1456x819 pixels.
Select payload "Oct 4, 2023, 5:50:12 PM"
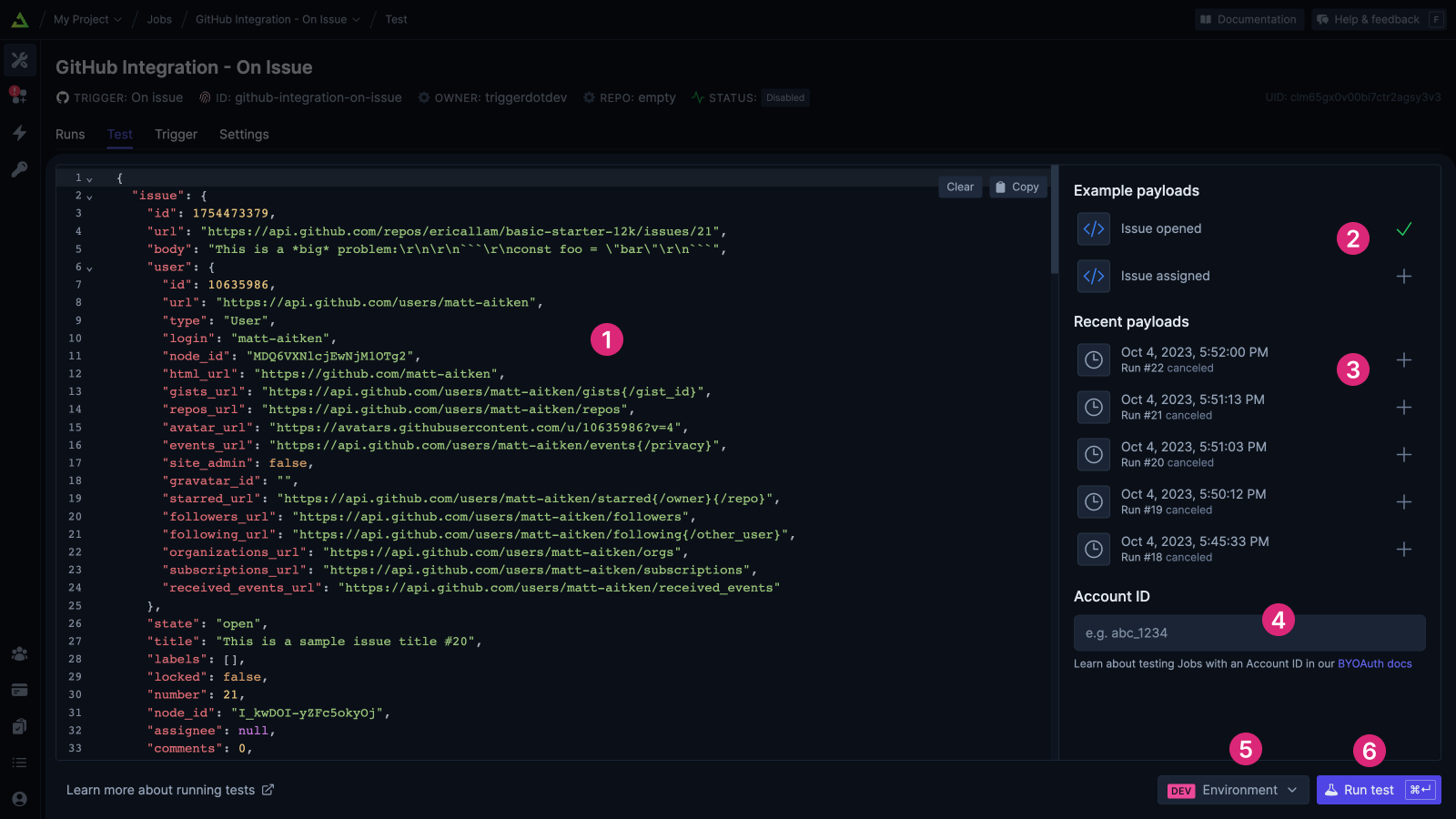(1194, 494)
